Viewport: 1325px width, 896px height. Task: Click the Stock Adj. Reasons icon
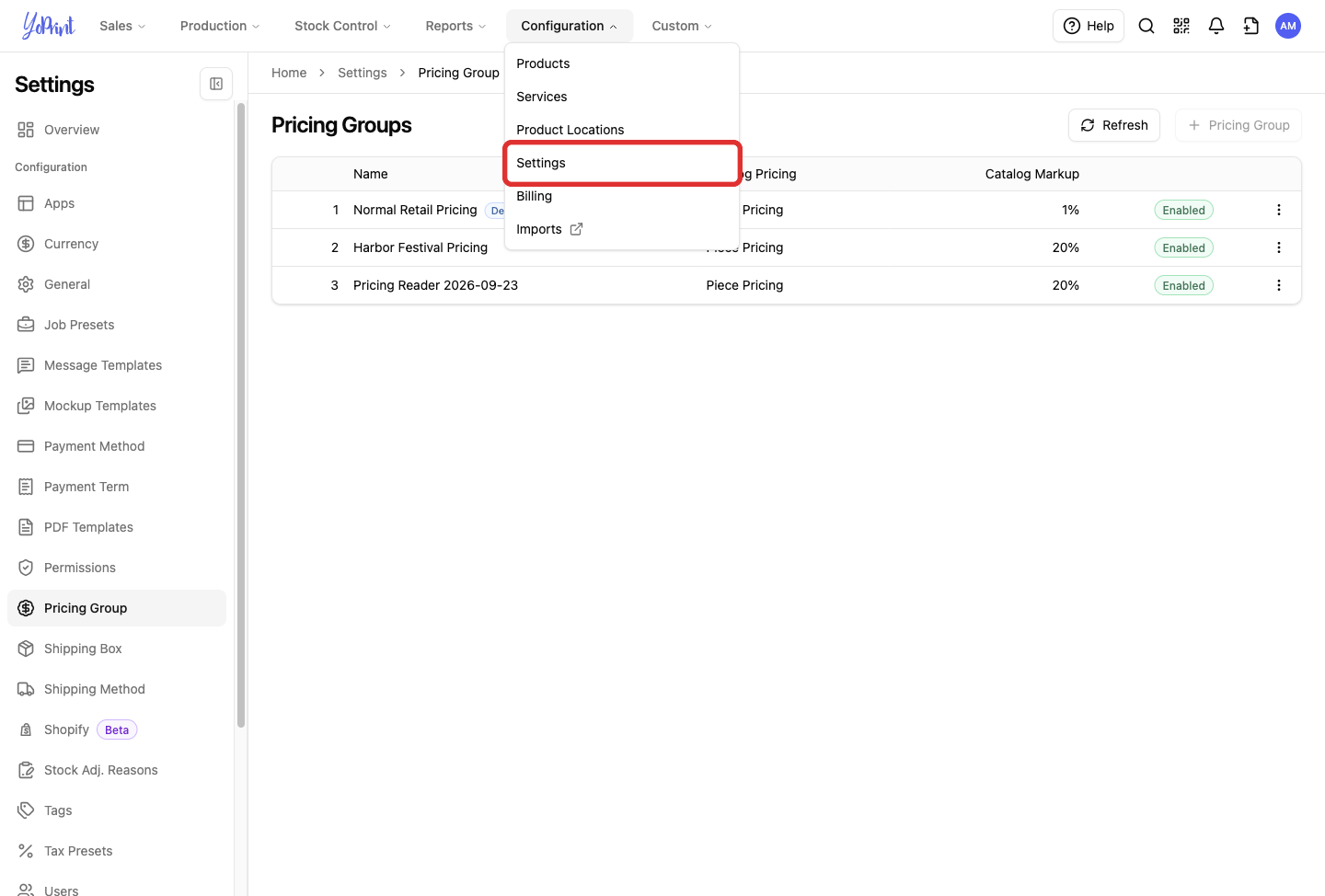click(26, 770)
